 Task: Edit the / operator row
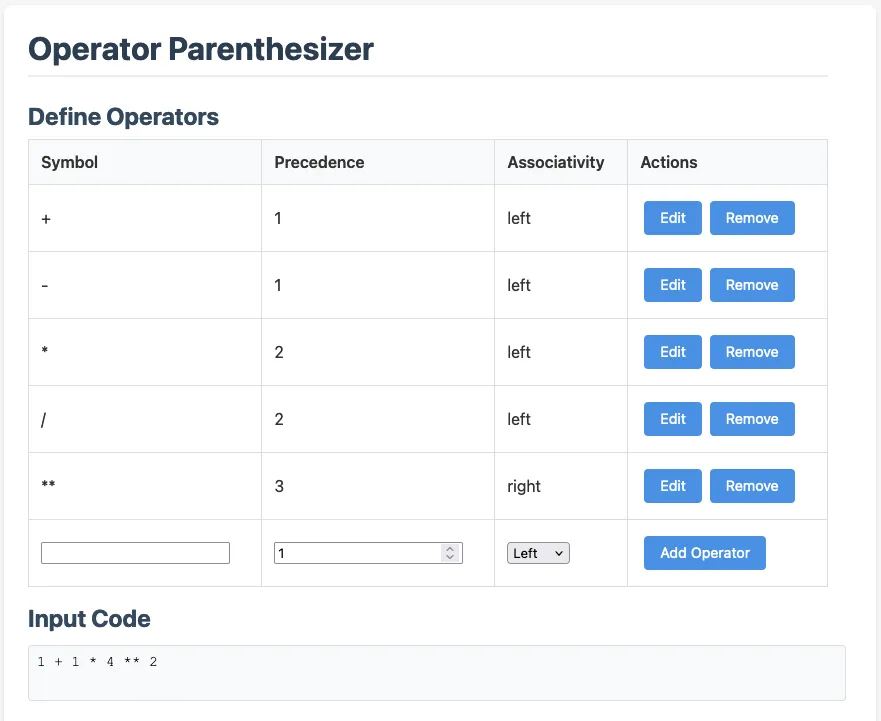click(x=673, y=419)
